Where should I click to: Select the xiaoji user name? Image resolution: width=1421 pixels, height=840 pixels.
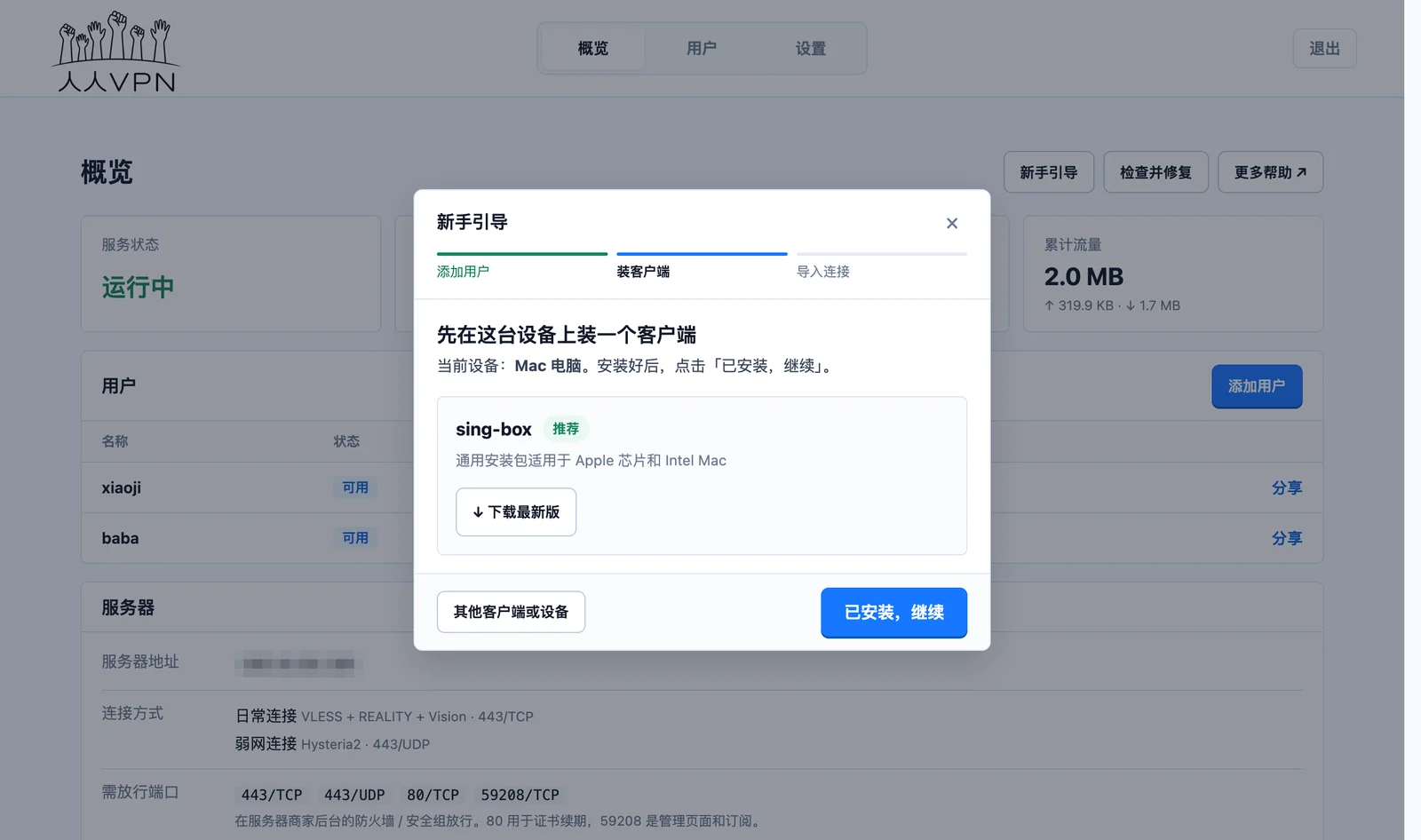point(121,487)
